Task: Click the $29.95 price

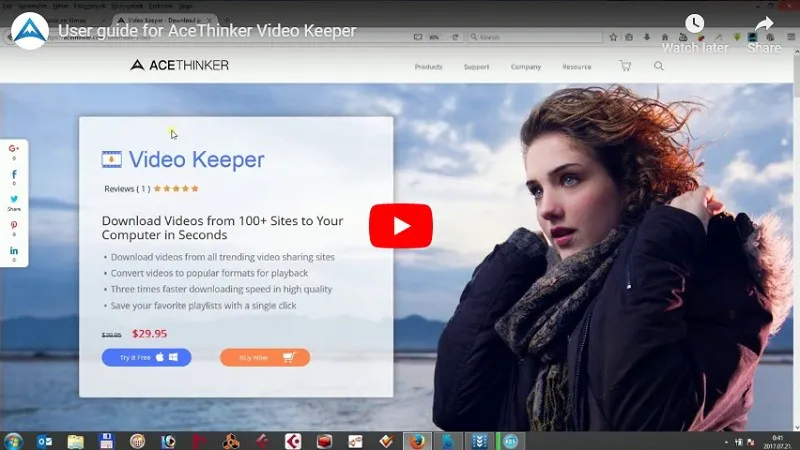Action: click(149, 334)
